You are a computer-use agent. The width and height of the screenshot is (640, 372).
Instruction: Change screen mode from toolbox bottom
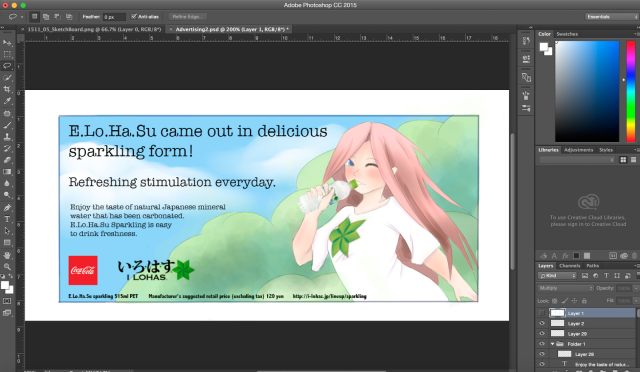pyautogui.click(x=7, y=313)
